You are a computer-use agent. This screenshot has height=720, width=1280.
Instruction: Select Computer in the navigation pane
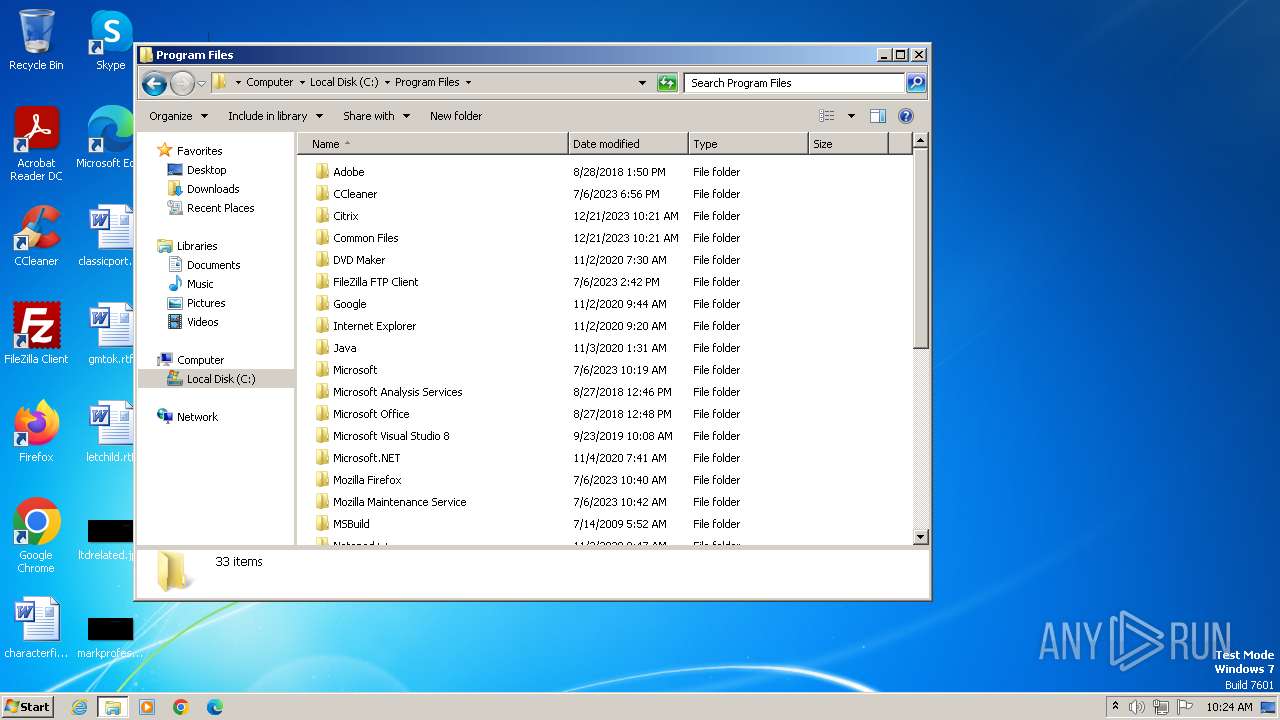pyautogui.click(x=200, y=360)
